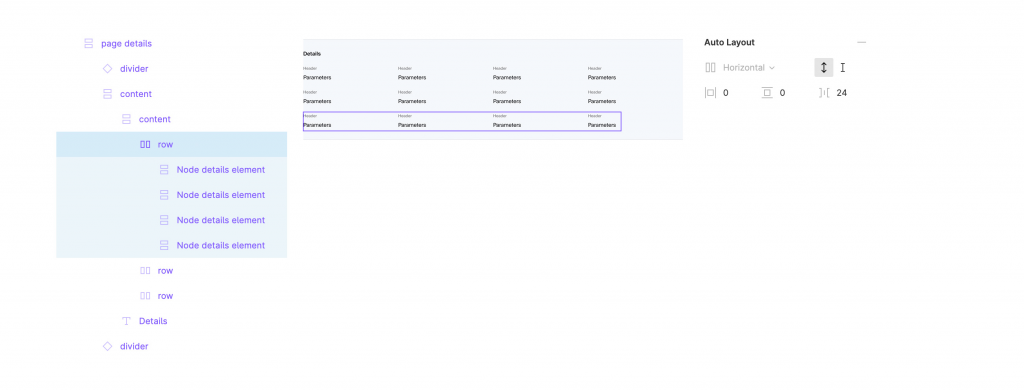Click the vertical padding icon
The image size is (1024, 390).
767,93
